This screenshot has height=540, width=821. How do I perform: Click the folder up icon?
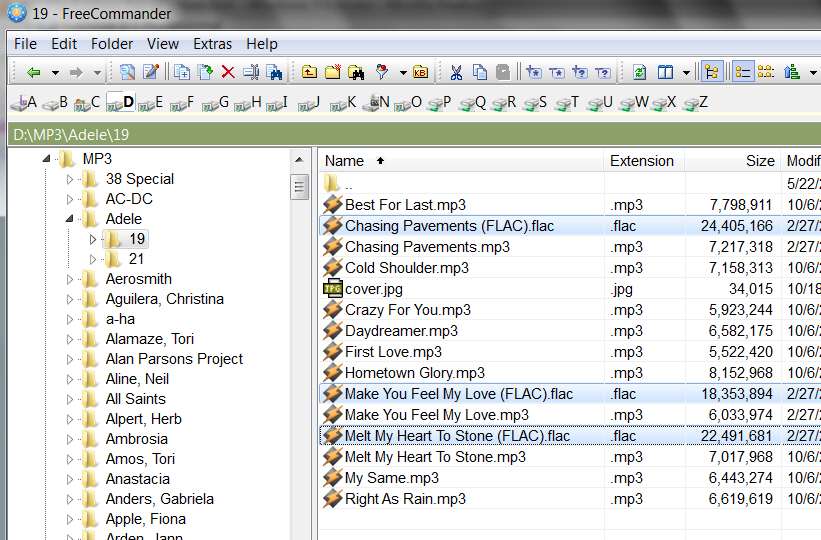click(309, 72)
